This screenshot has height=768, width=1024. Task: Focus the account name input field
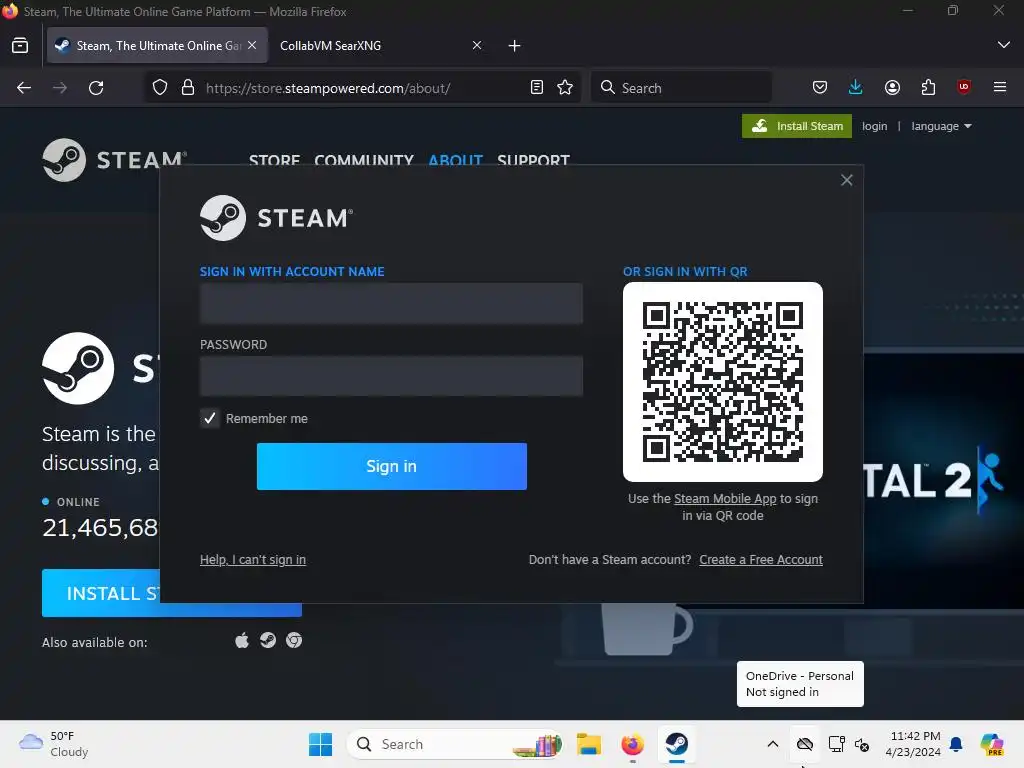(391, 303)
